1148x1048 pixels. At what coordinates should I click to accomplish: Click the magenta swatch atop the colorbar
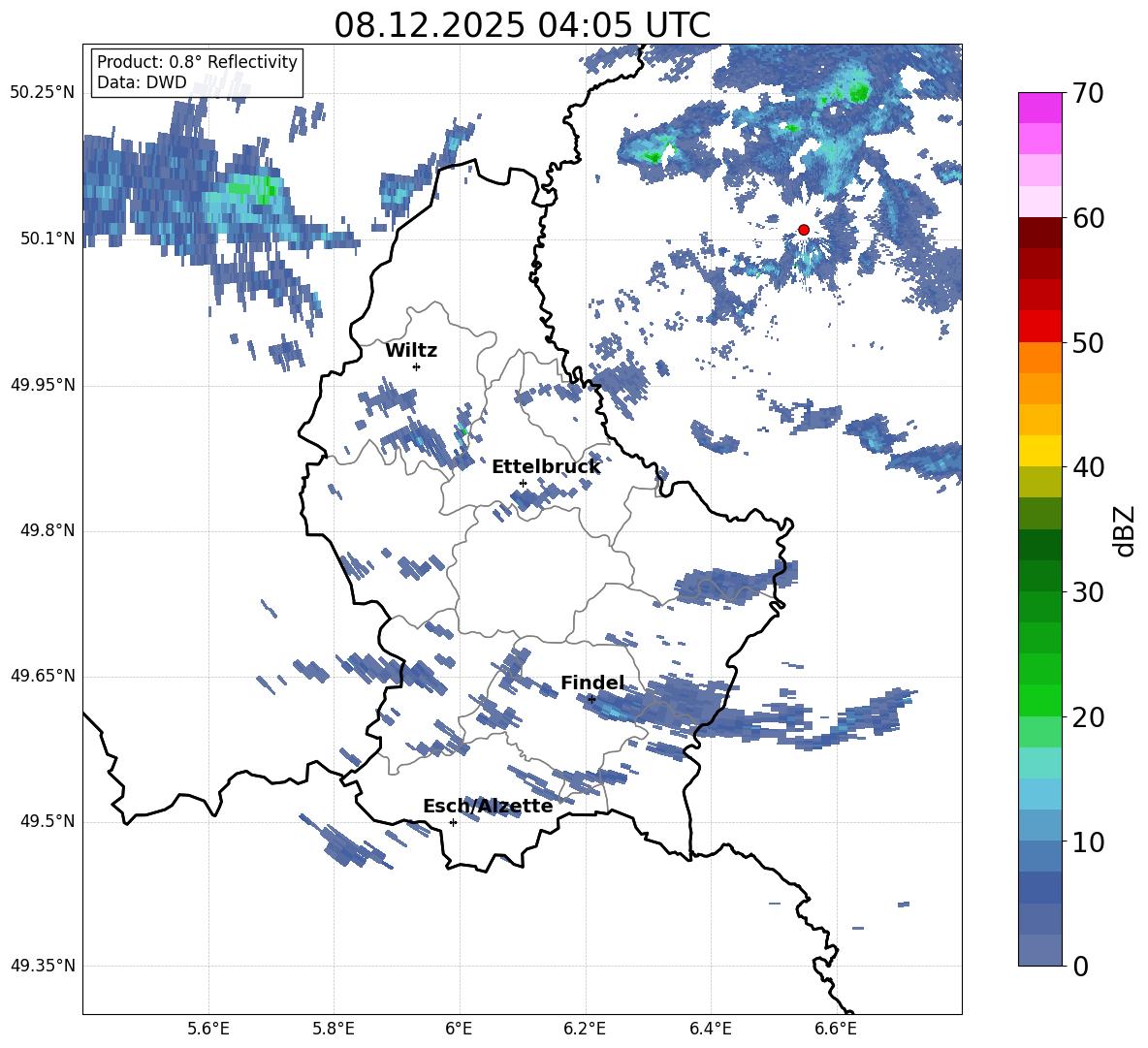point(1039,108)
